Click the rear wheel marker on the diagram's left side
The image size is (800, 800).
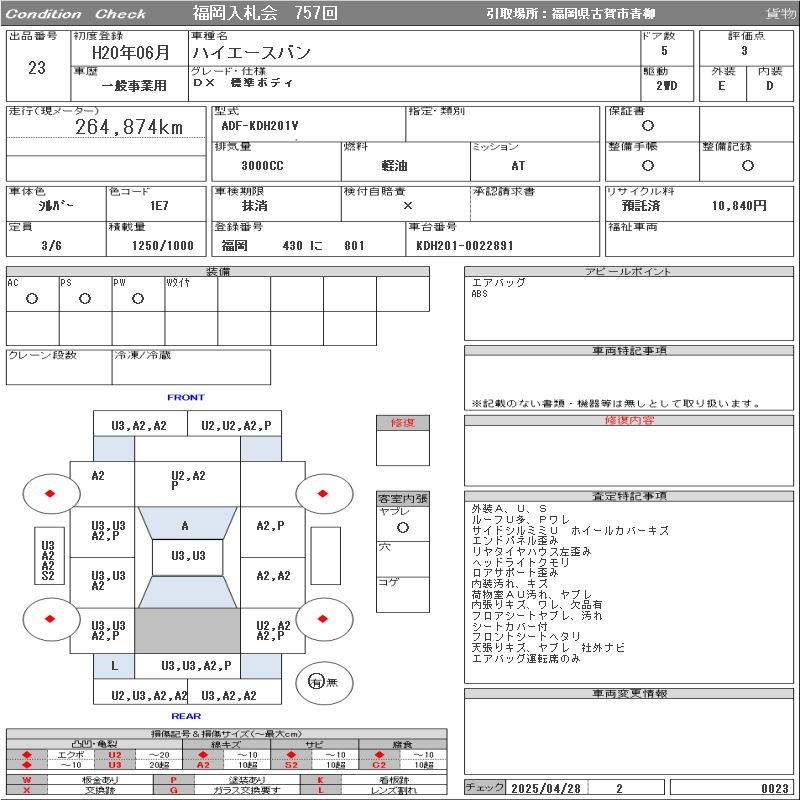[51, 619]
